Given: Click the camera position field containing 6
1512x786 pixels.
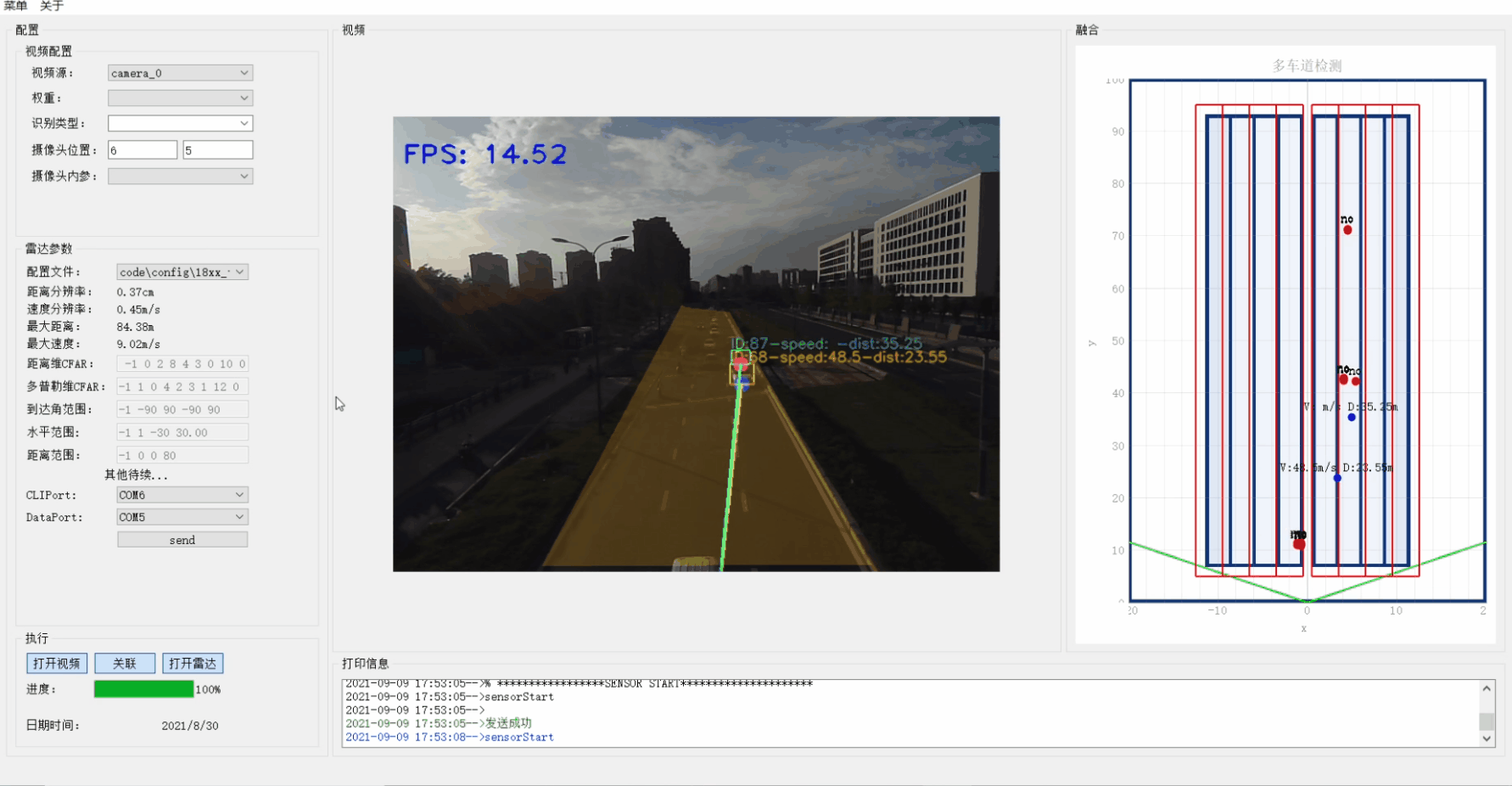Looking at the screenshot, I should (x=142, y=149).
